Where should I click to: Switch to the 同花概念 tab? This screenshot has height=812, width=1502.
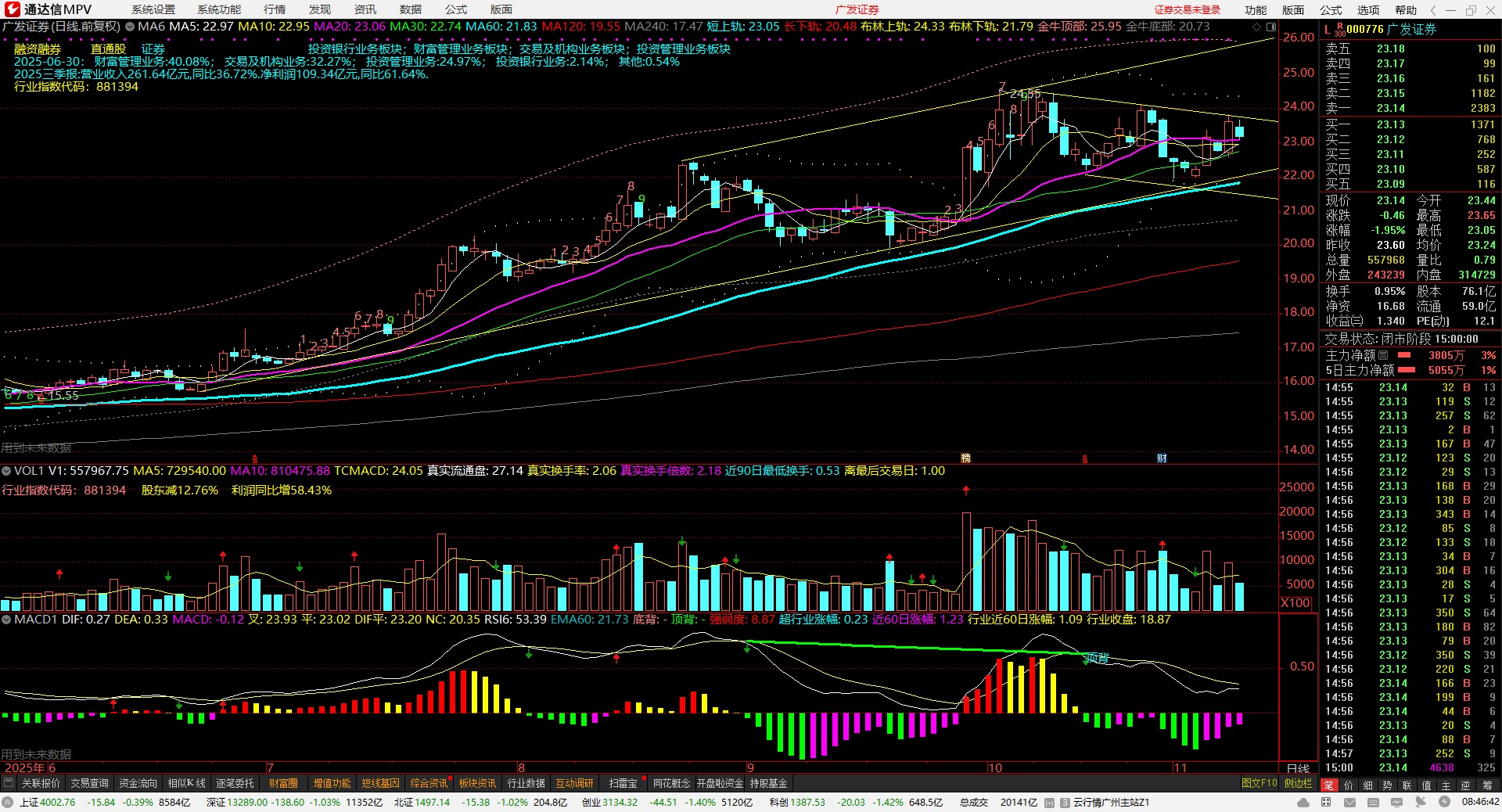(671, 783)
